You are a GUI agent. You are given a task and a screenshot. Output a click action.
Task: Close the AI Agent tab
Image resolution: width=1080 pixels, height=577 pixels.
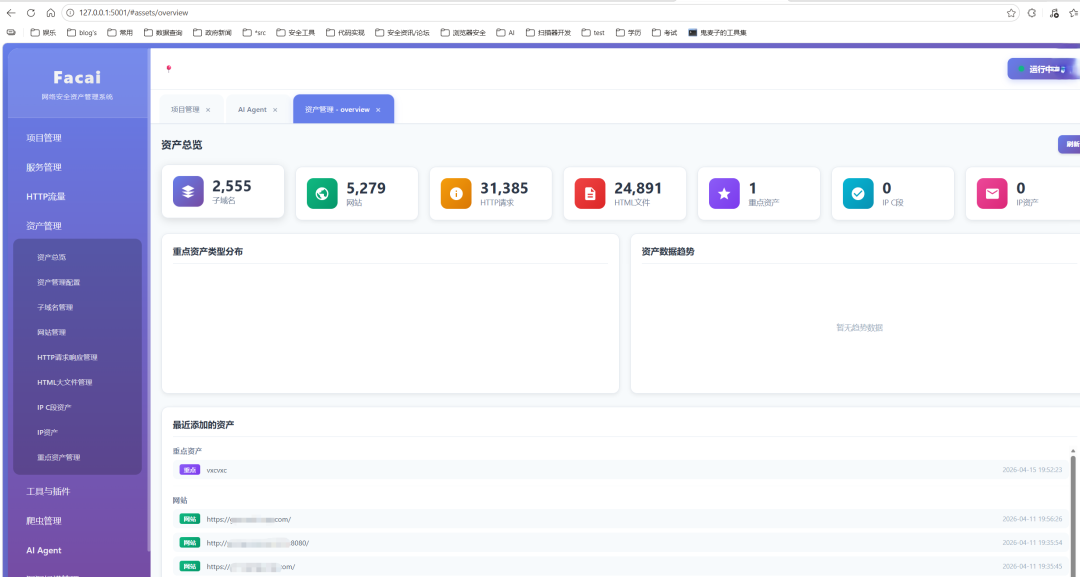tap(275, 110)
